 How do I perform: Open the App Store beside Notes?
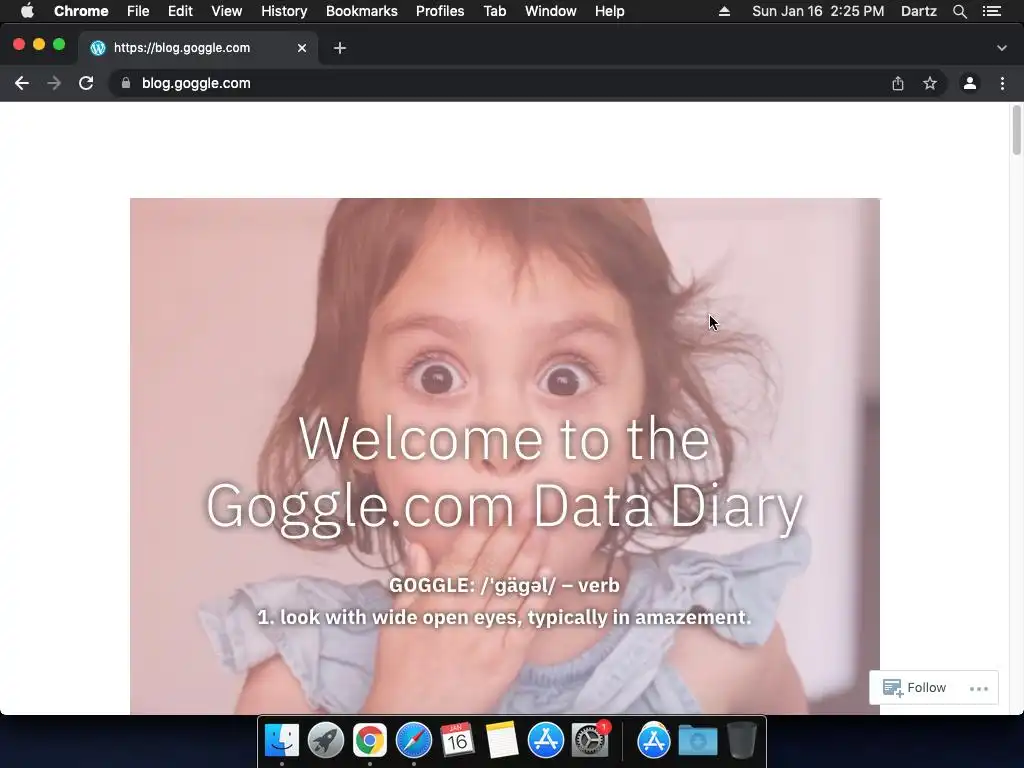(545, 740)
